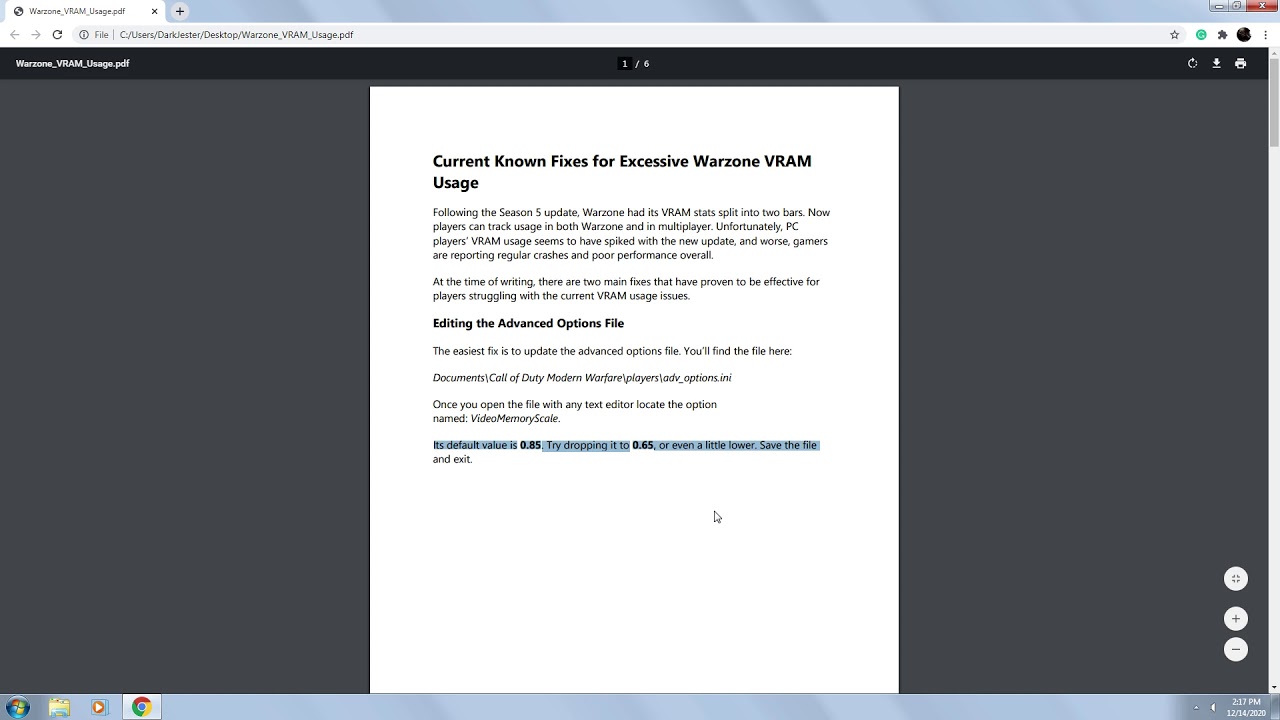Open the Grammarly extension
Screen dimensions: 1280x720
(x=1201, y=34)
